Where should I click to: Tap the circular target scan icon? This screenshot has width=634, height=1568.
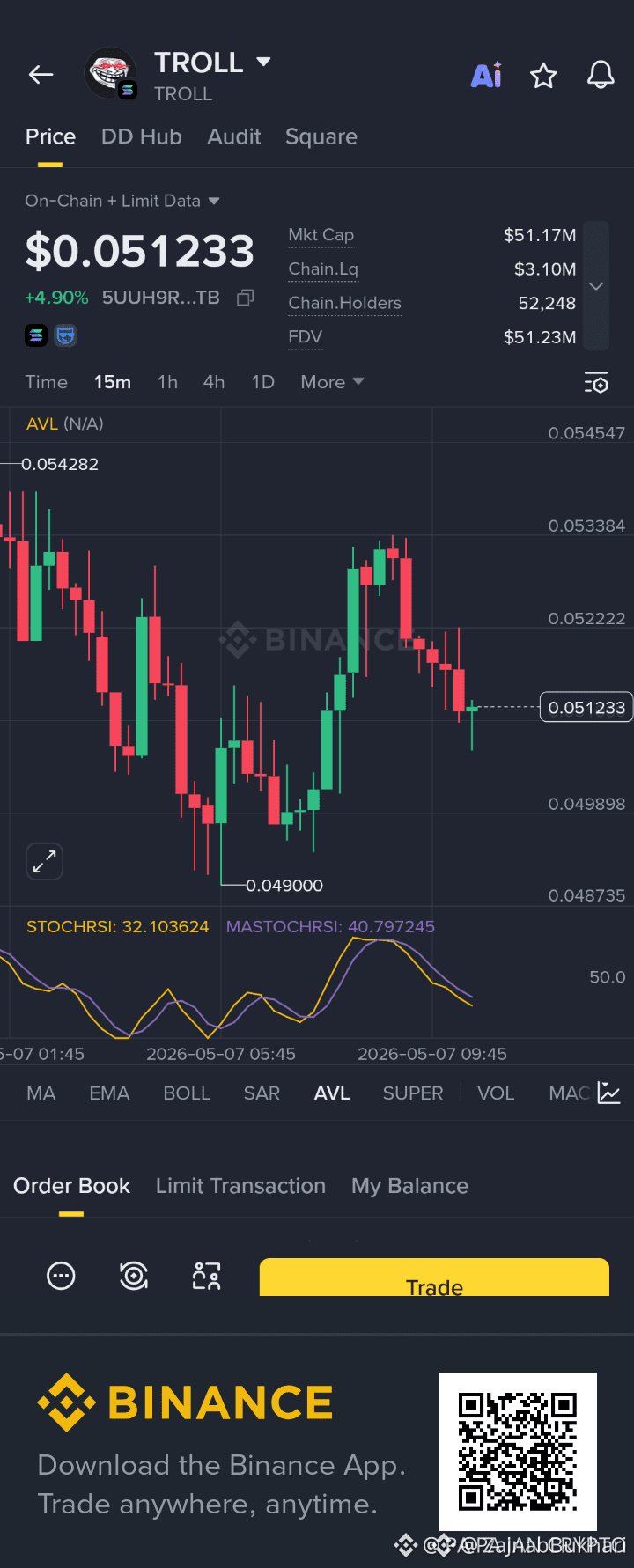[134, 1276]
